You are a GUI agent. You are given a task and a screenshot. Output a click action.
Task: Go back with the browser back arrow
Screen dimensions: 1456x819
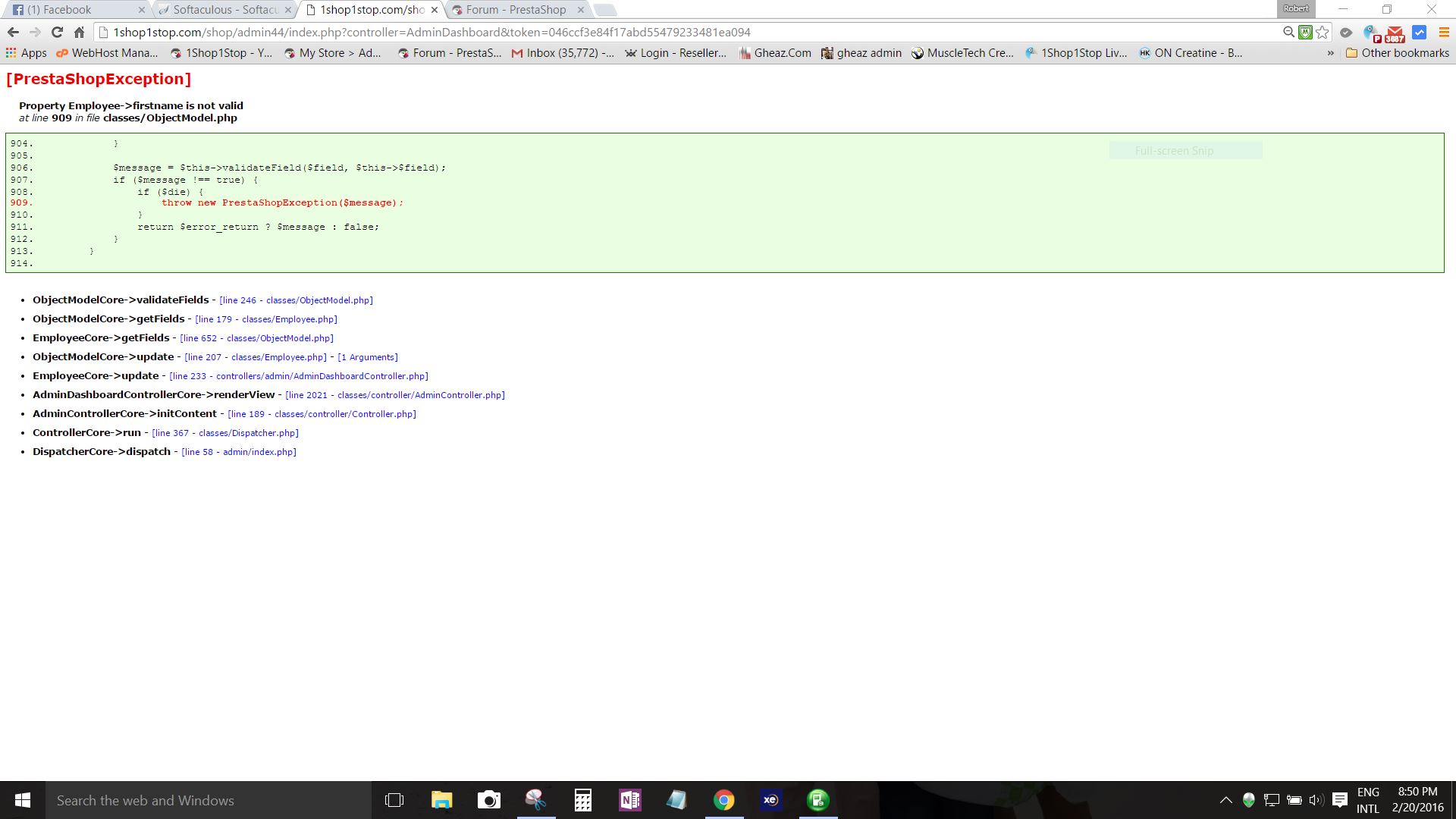pos(13,33)
